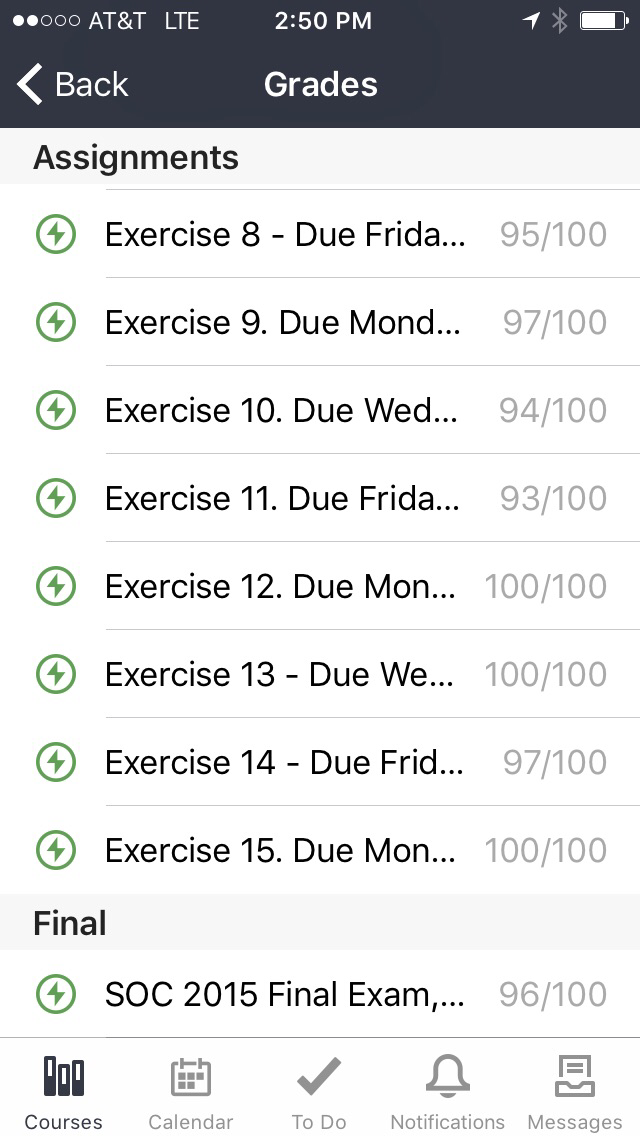640x1136 pixels.
Task: Tap the lightning icon beside Exercise 13
Action: point(56,675)
